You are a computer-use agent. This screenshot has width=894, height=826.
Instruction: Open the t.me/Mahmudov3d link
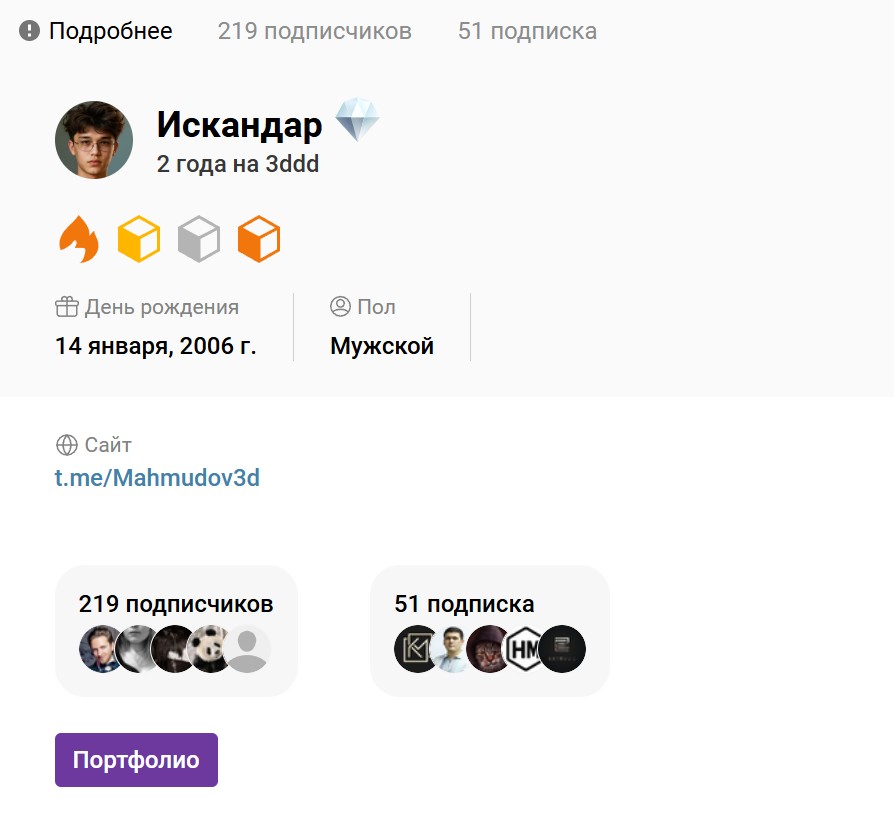(x=157, y=478)
